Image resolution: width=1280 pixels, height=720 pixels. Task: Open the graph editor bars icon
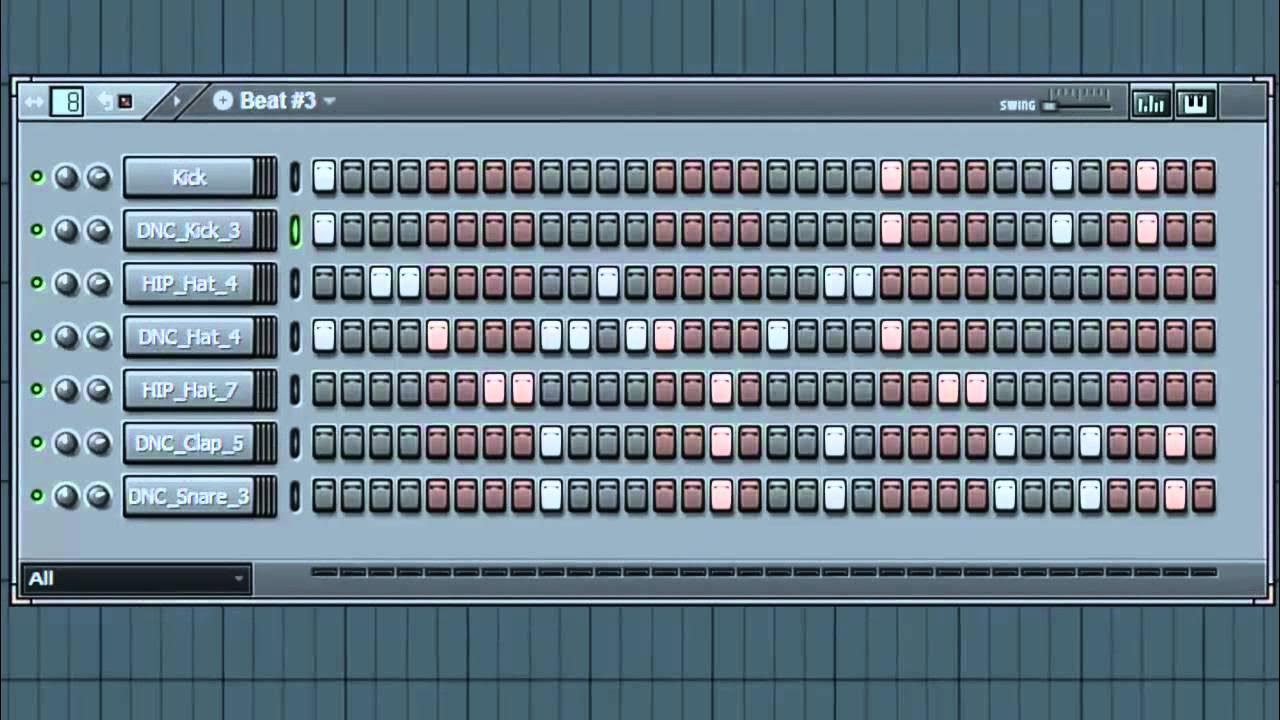(x=1151, y=103)
